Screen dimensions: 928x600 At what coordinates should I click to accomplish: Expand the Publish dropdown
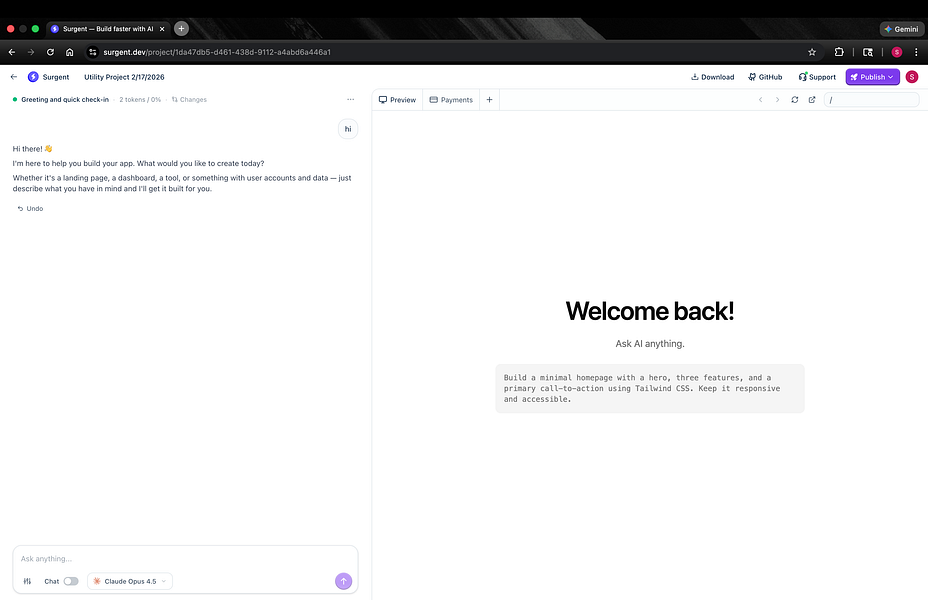pyautogui.click(x=872, y=77)
